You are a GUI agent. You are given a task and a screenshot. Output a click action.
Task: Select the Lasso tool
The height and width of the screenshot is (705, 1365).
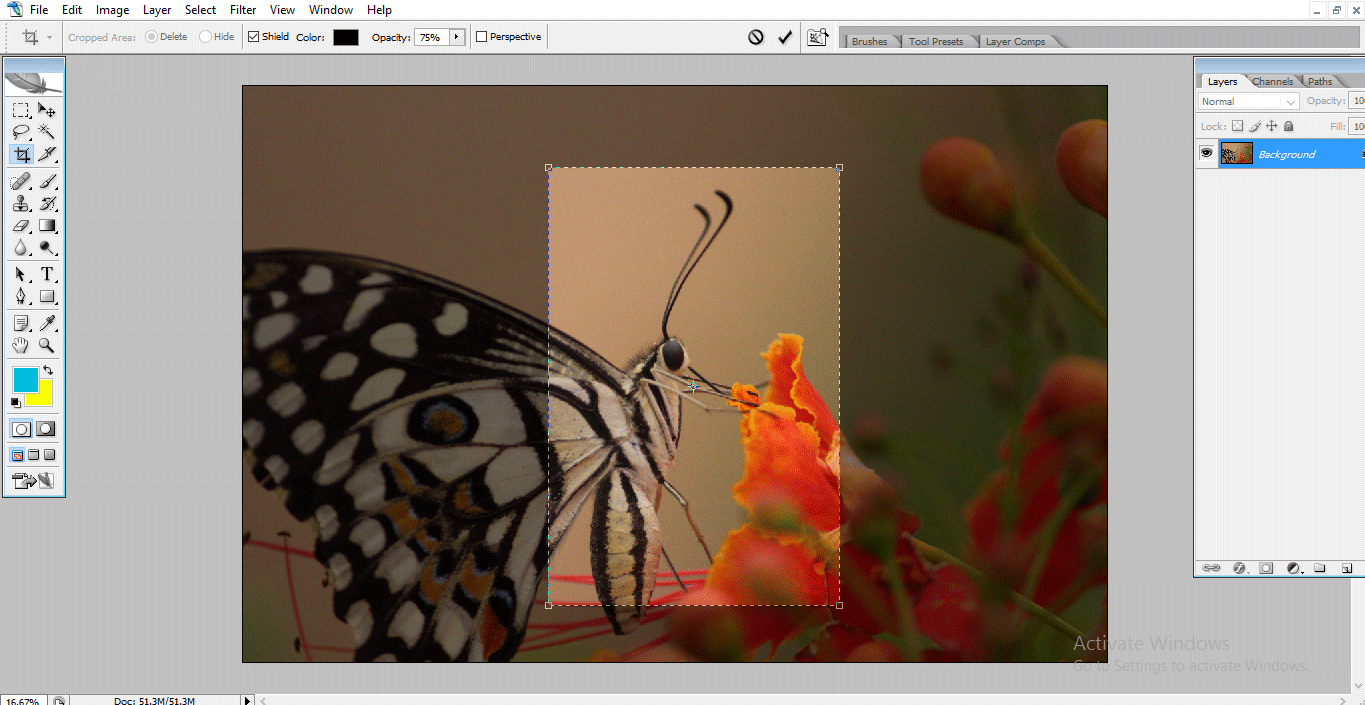coord(21,132)
